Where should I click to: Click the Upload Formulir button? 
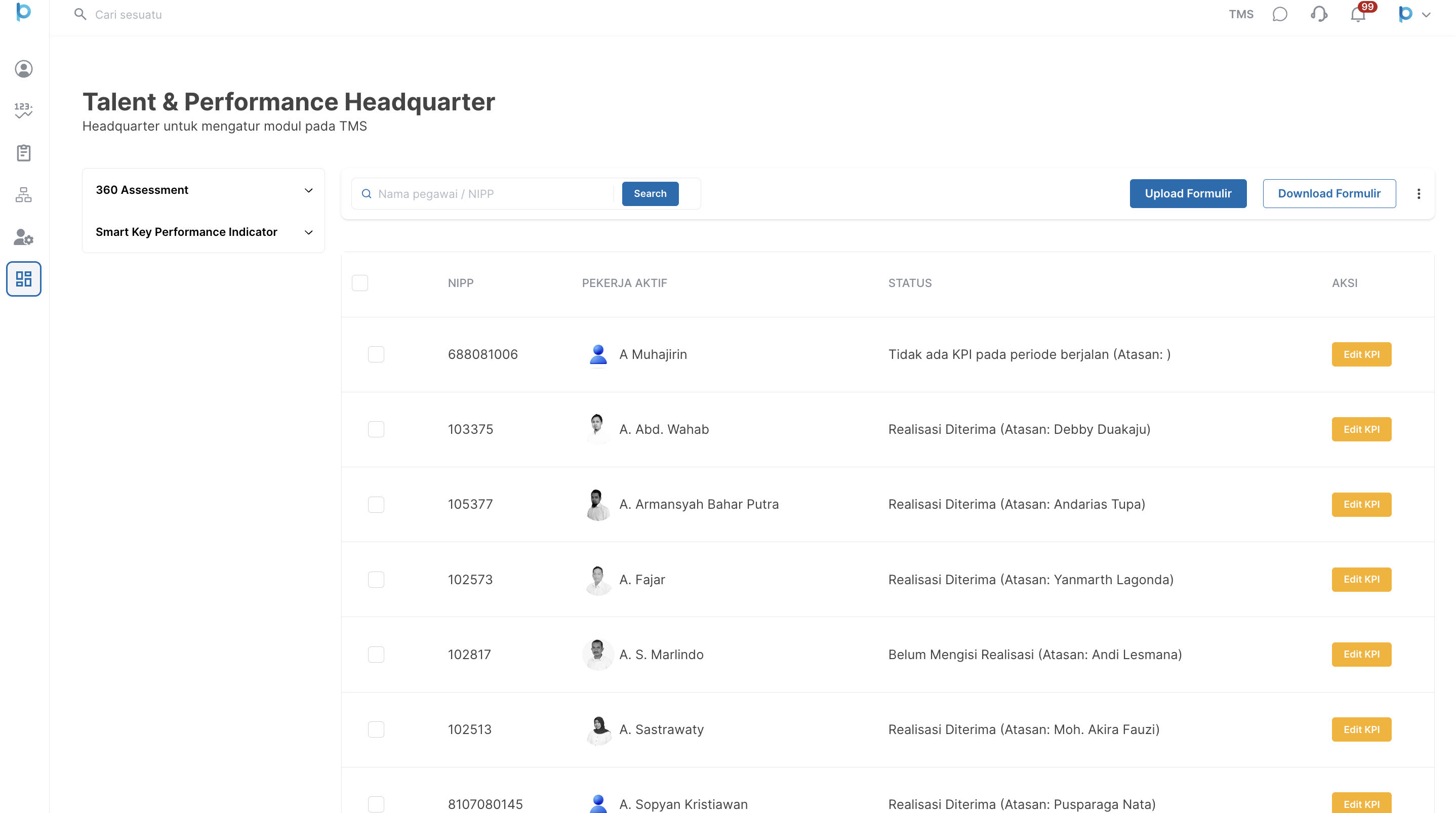coord(1188,193)
